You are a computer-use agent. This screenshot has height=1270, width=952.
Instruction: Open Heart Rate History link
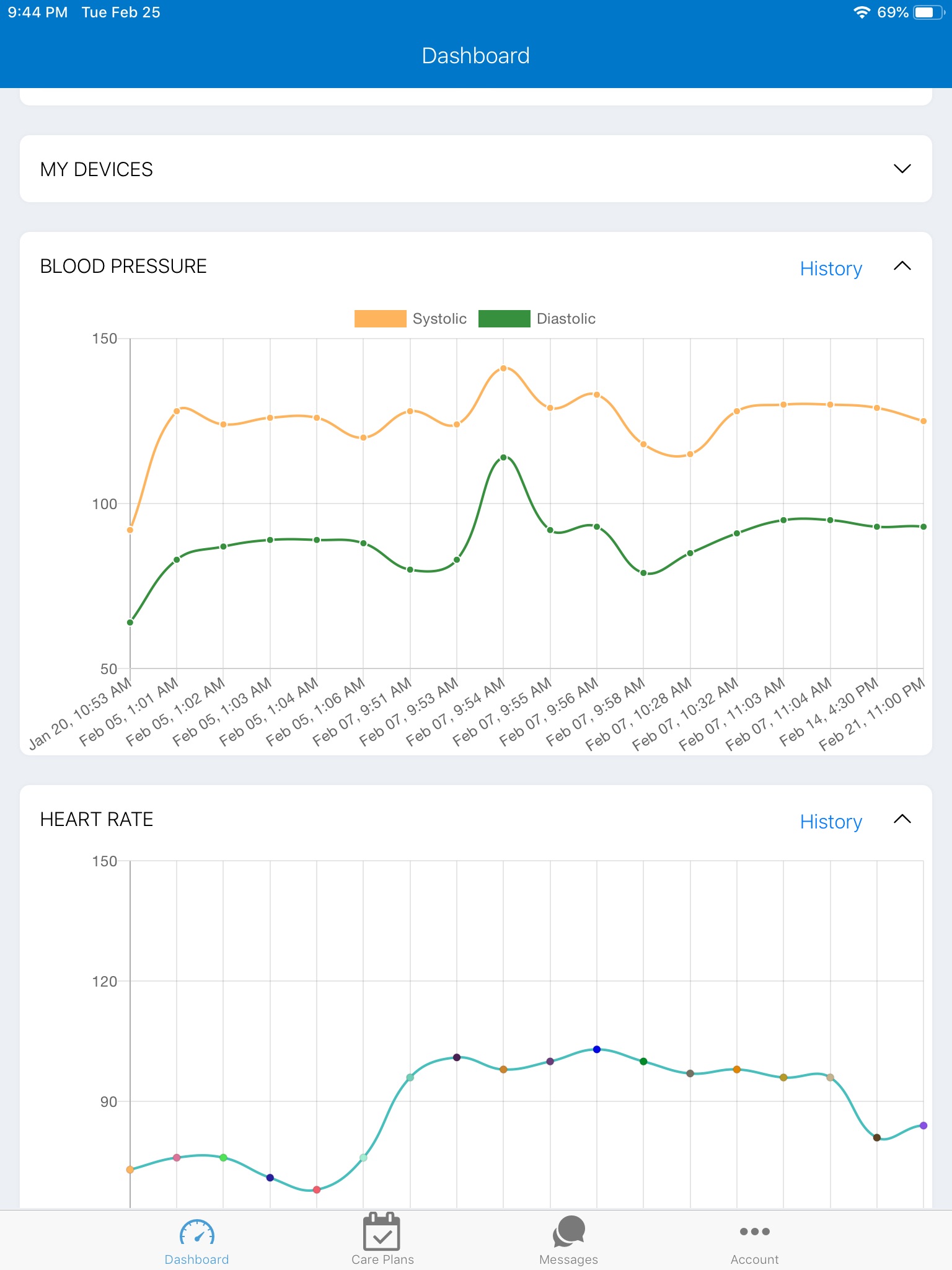pyautogui.click(x=831, y=822)
